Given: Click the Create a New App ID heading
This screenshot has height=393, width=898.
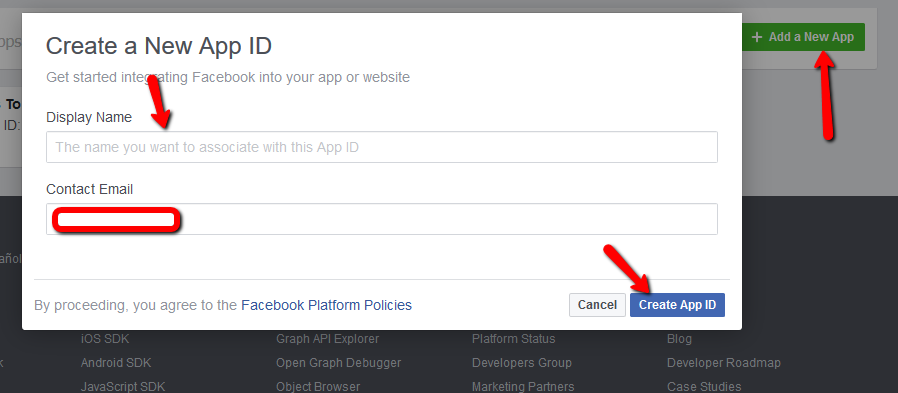Looking at the screenshot, I should [159, 46].
